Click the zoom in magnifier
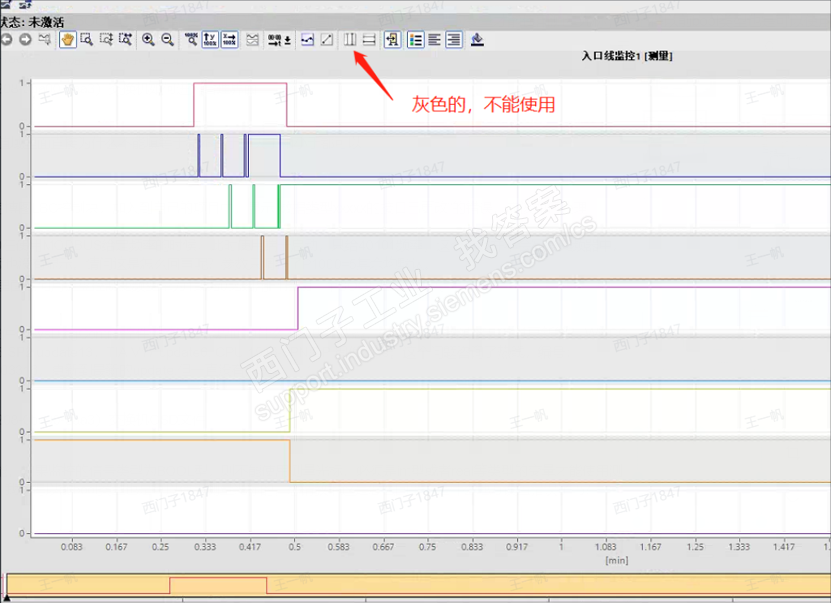Image resolution: width=831 pixels, height=603 pixels. [x=148, y=39]
